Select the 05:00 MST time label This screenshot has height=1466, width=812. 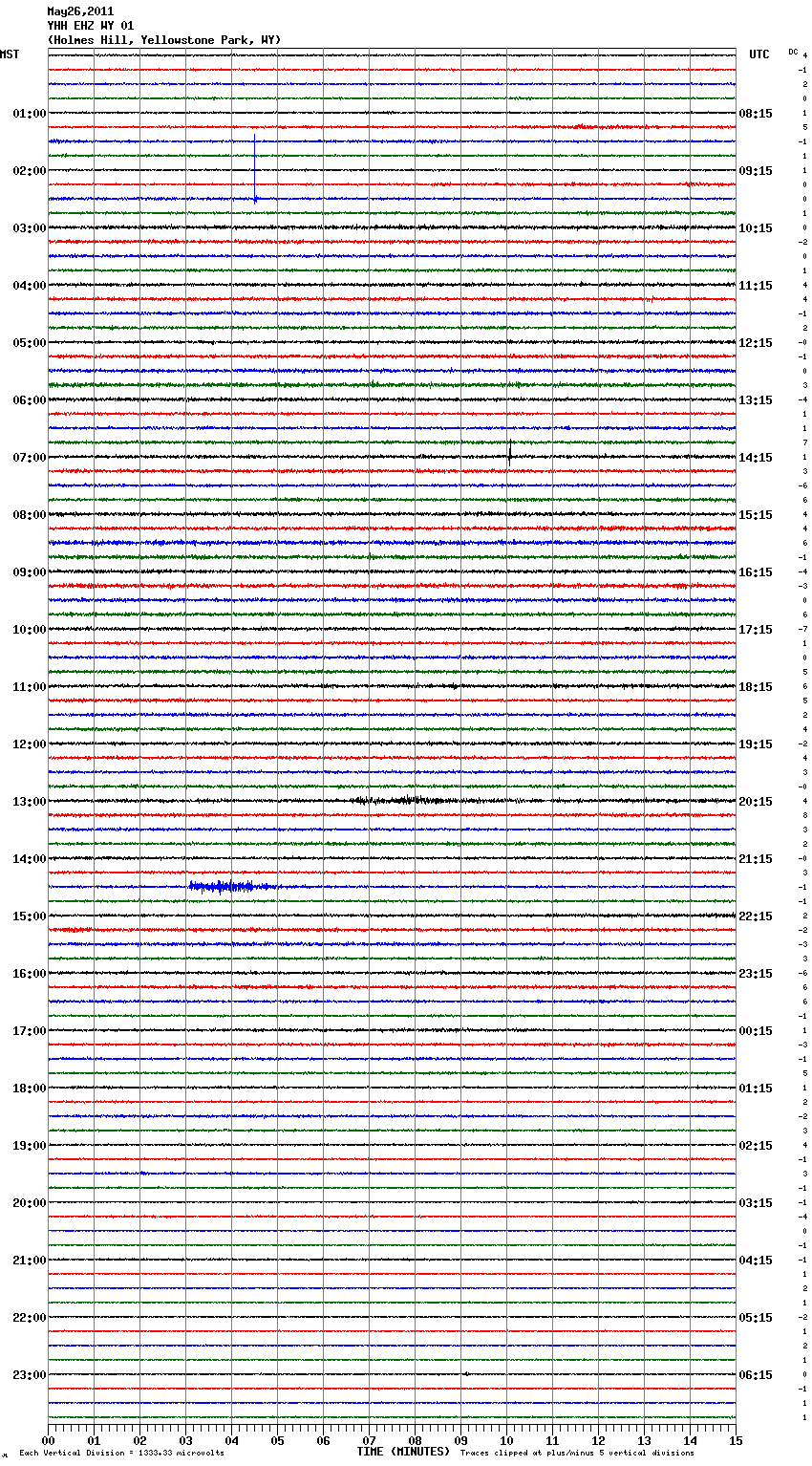pos(30,343)
